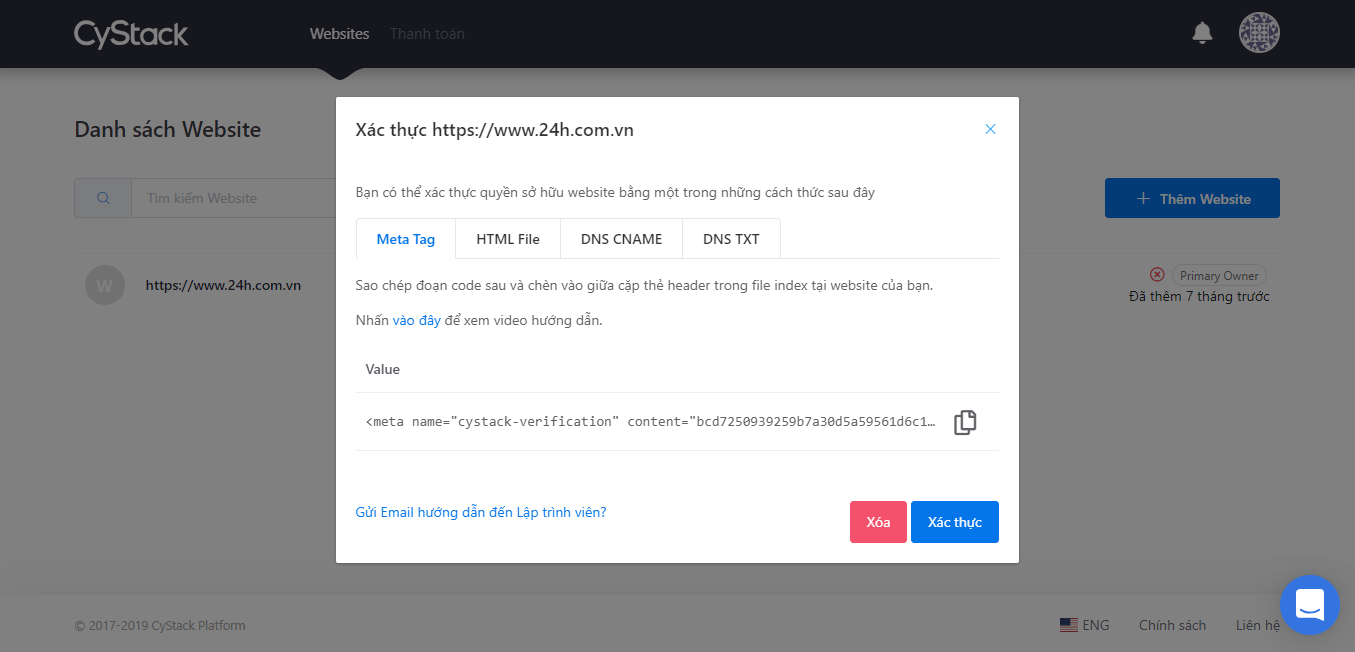
Task: Open the chat support bubble
Action: pyautogui.click(x=1309, y=604)
